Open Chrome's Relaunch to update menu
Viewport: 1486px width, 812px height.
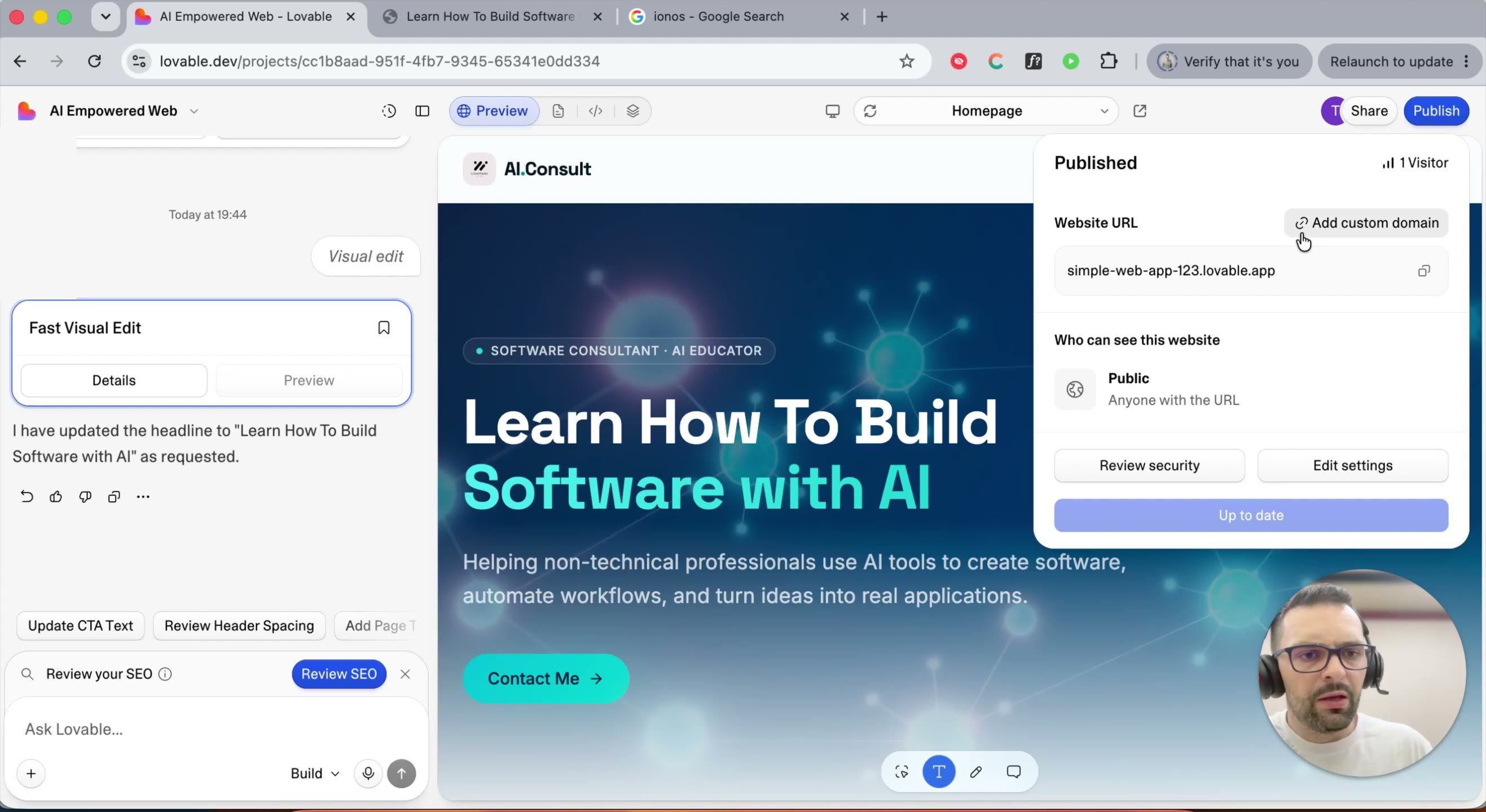(x=1400, y=61)
